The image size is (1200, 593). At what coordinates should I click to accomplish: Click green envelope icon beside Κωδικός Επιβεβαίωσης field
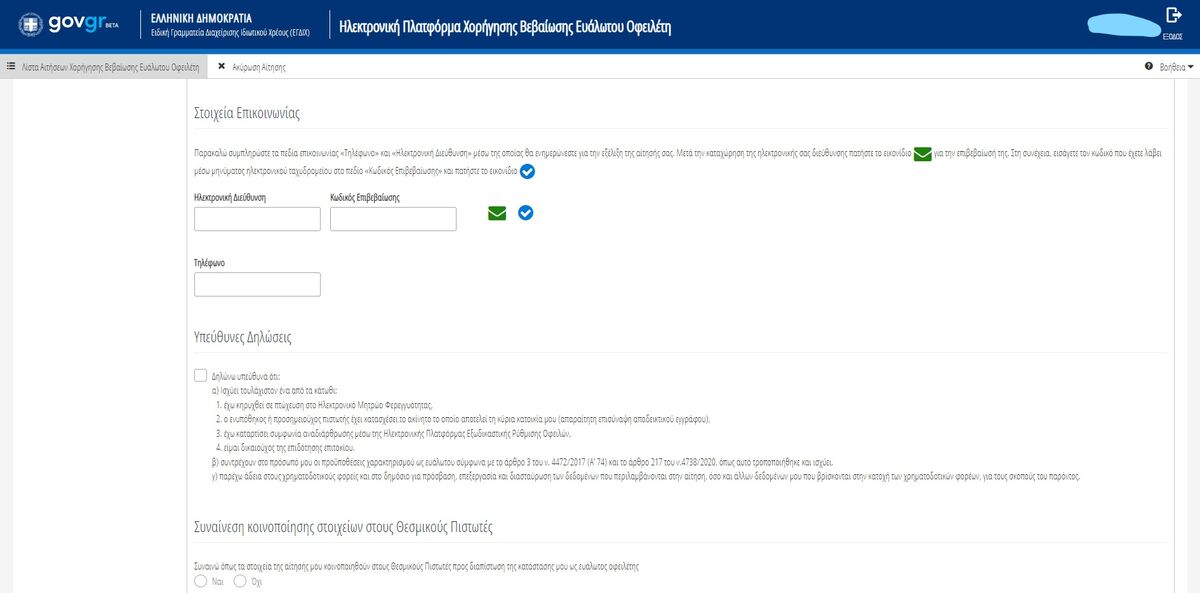pyautogui.click(x=497, y=212)
